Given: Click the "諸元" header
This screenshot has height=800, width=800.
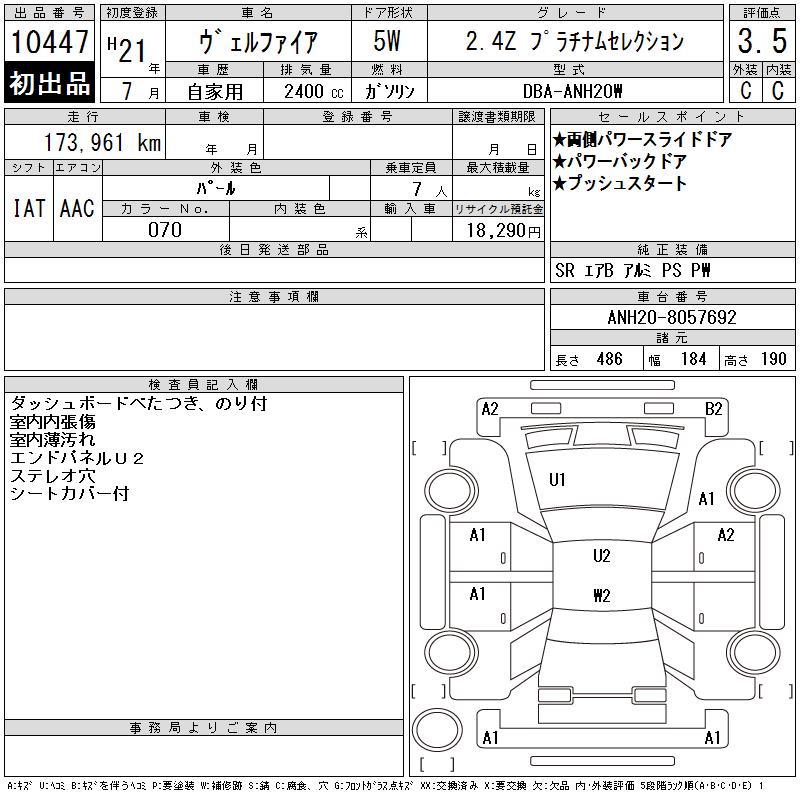Looking at the screenshot, I should tap(672, 338).
